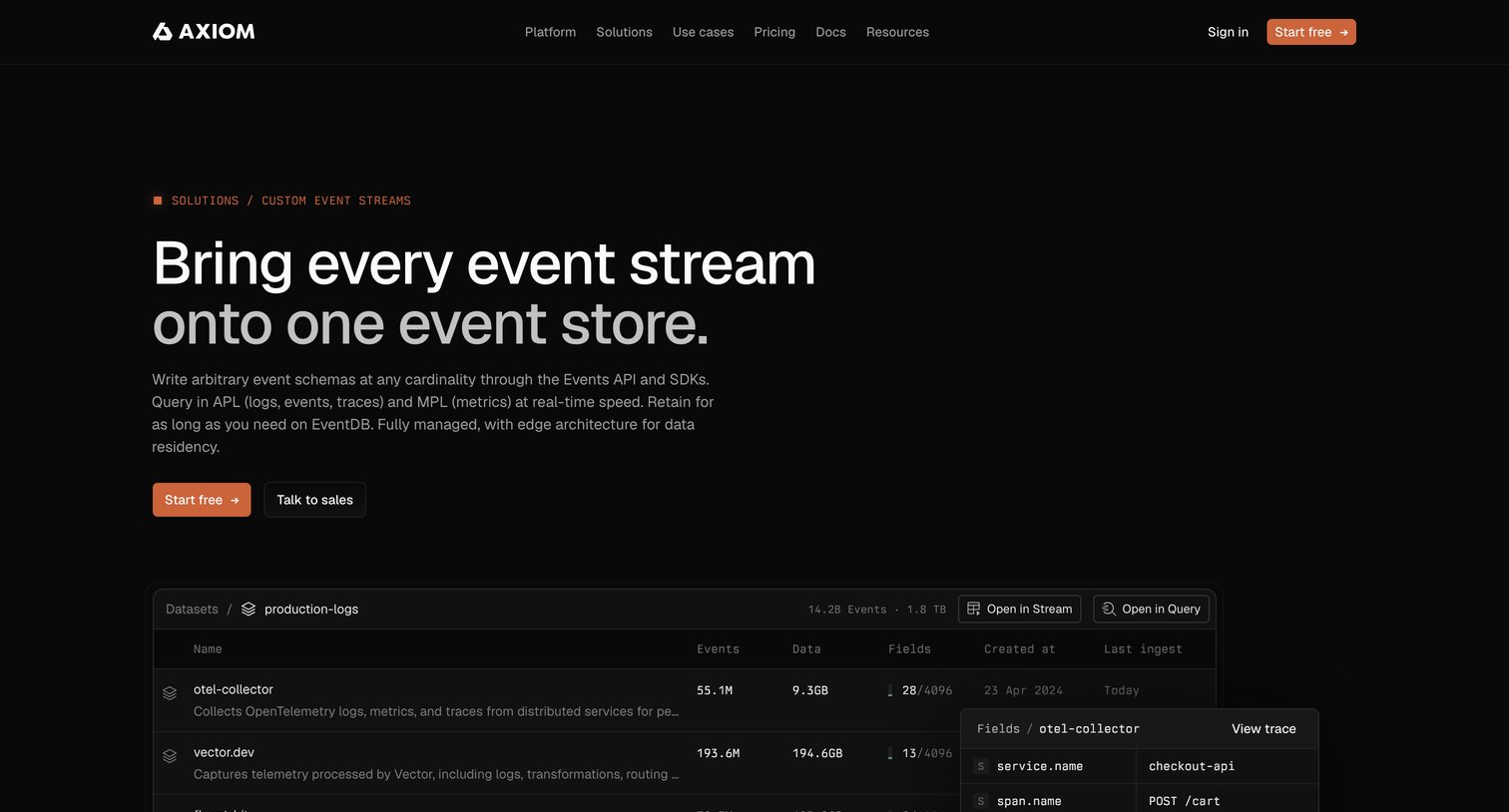Click the Created at column header
1509x812 pixels.
pyautogui.click(x=1019, y=649)
